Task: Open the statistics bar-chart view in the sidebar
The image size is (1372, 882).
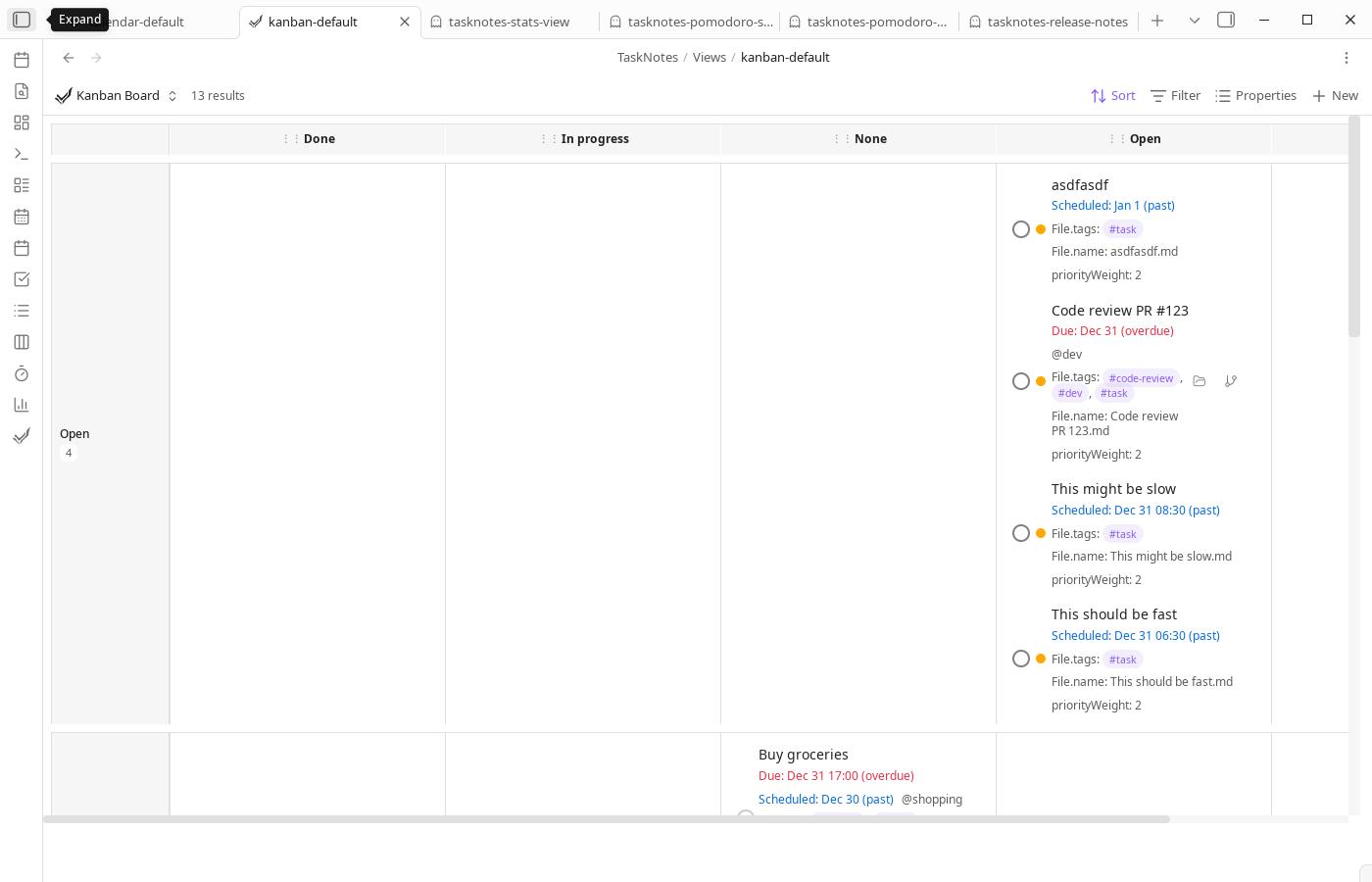Action: coord(22,404)
